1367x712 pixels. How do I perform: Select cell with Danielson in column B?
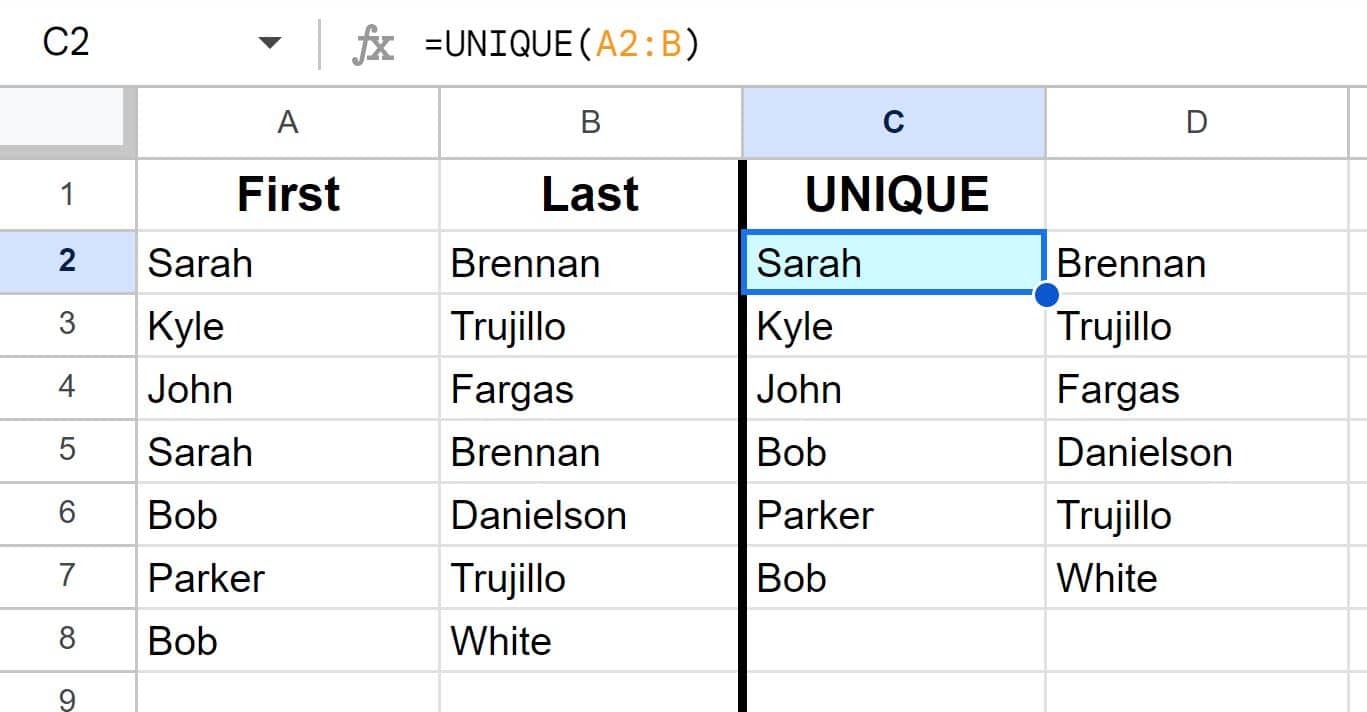[x=590, y=514]
